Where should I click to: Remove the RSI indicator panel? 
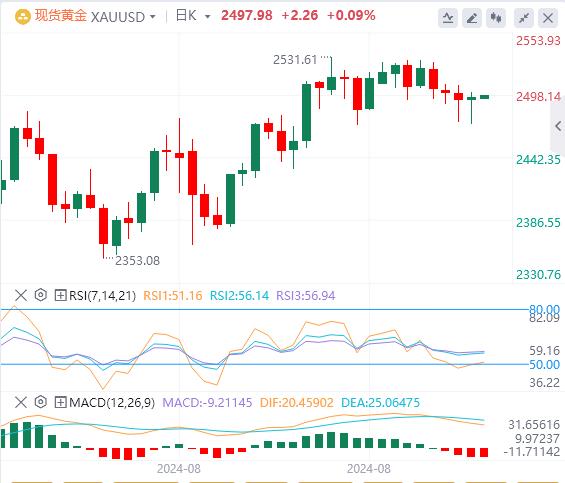(x=21, y=296)
